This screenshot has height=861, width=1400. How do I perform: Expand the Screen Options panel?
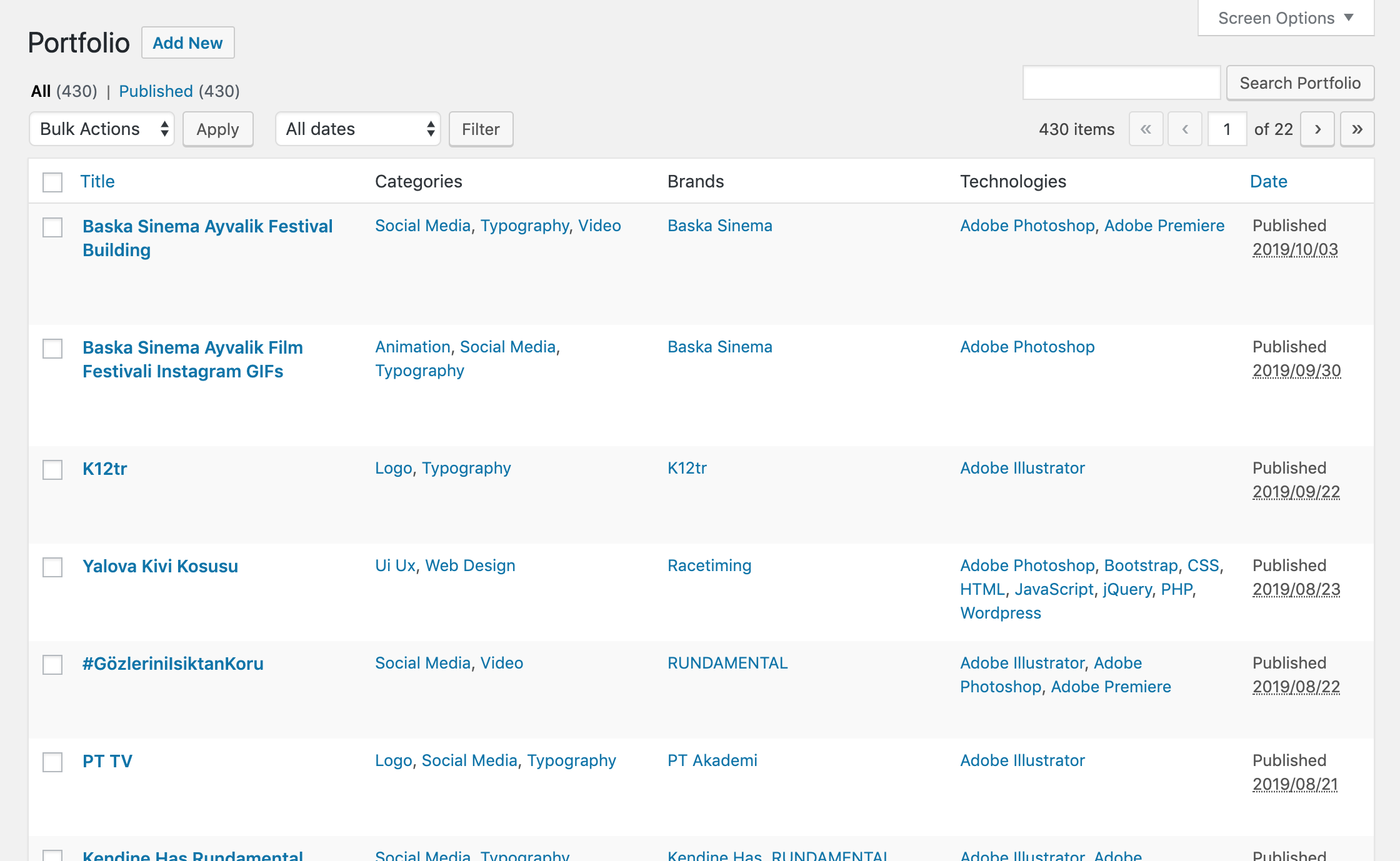click(x=1286, y=18)
